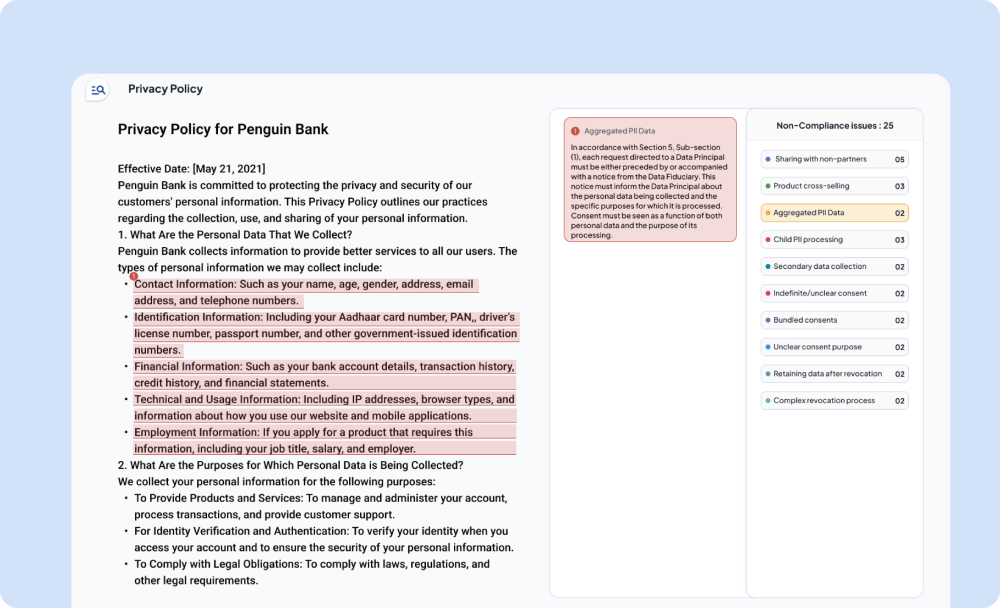Click the 'Privacy Policy' header title
Screen dimensions: 1000x608
(x=165, y=89)
